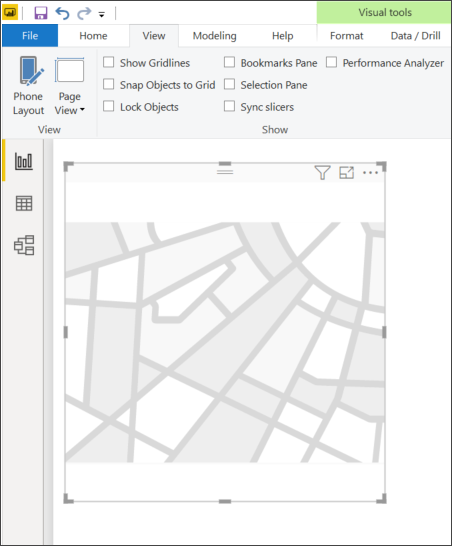Open the File menu button
Screen dimensions: 452x546
pos(30,36)
